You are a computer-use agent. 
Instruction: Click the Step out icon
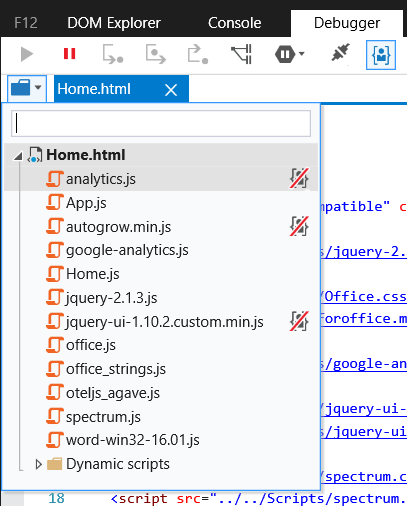coord(198,54)
